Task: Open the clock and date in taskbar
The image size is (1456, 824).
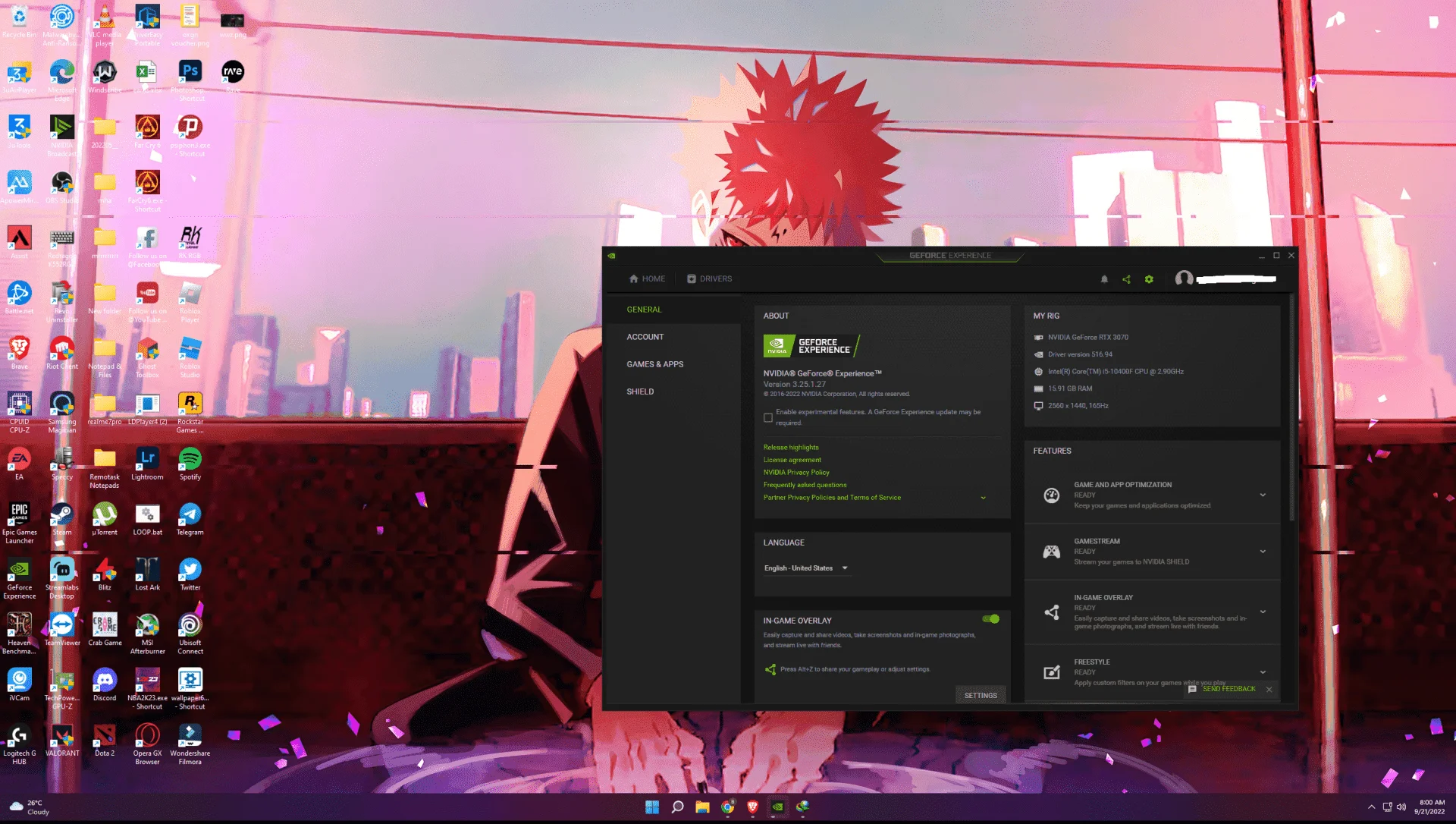Action: click(1431, 807)
